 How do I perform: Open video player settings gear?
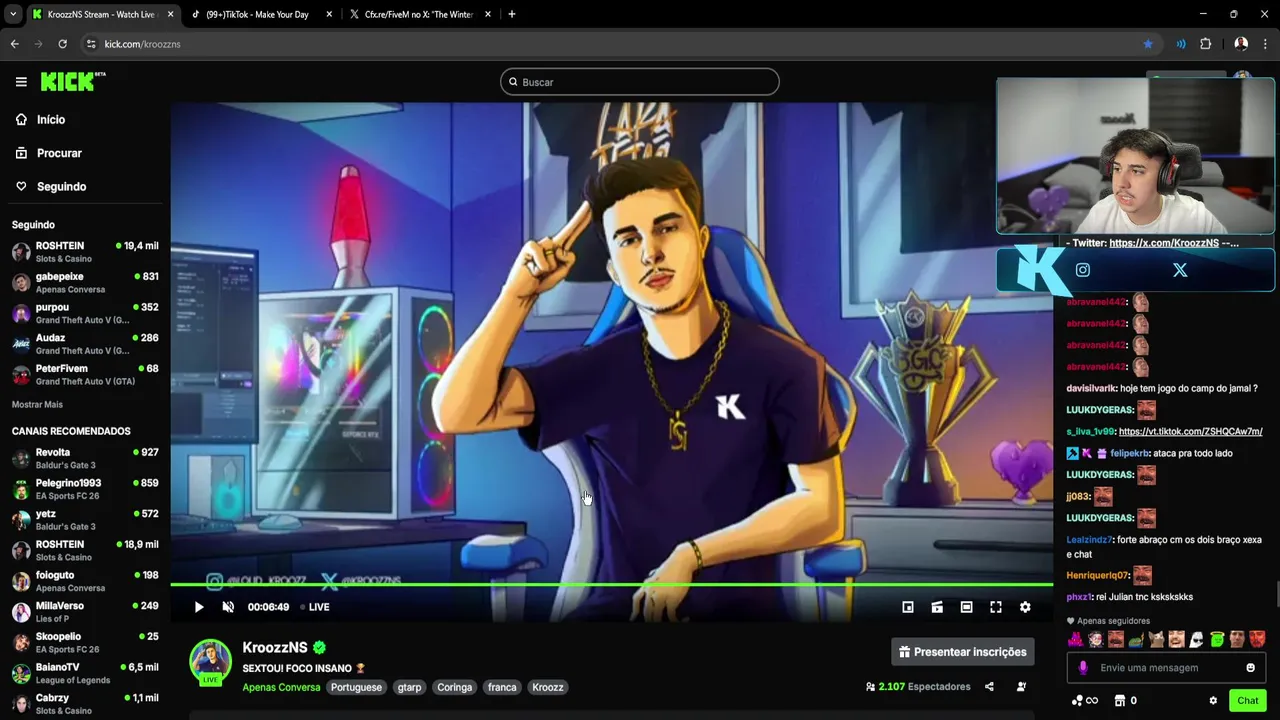coord(1025,607)
